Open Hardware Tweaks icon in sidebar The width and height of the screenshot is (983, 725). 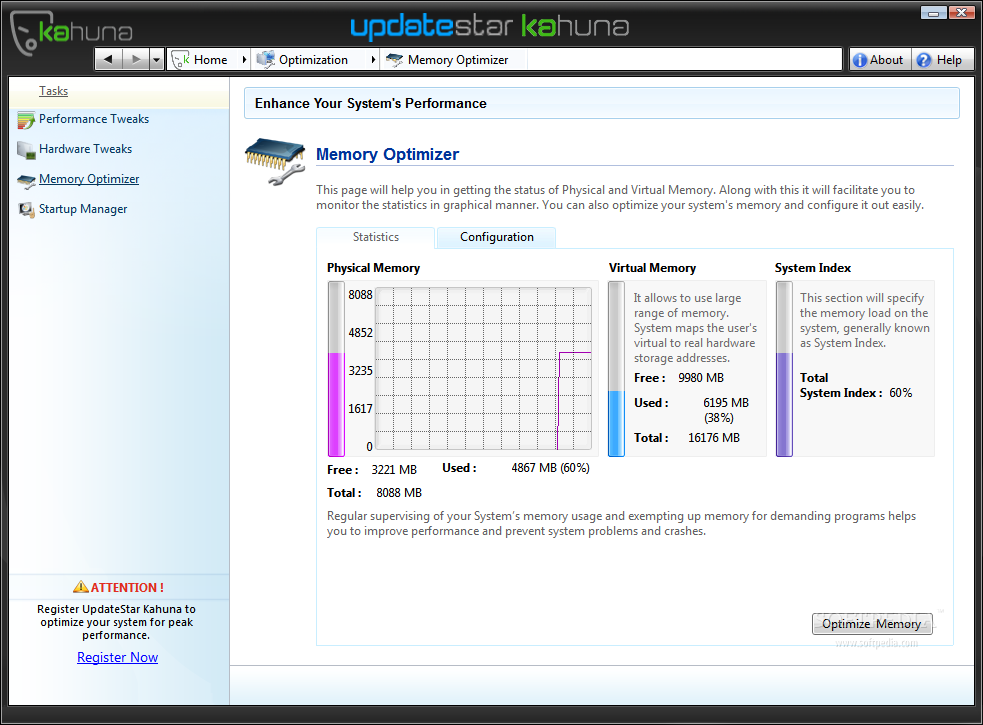26,150
